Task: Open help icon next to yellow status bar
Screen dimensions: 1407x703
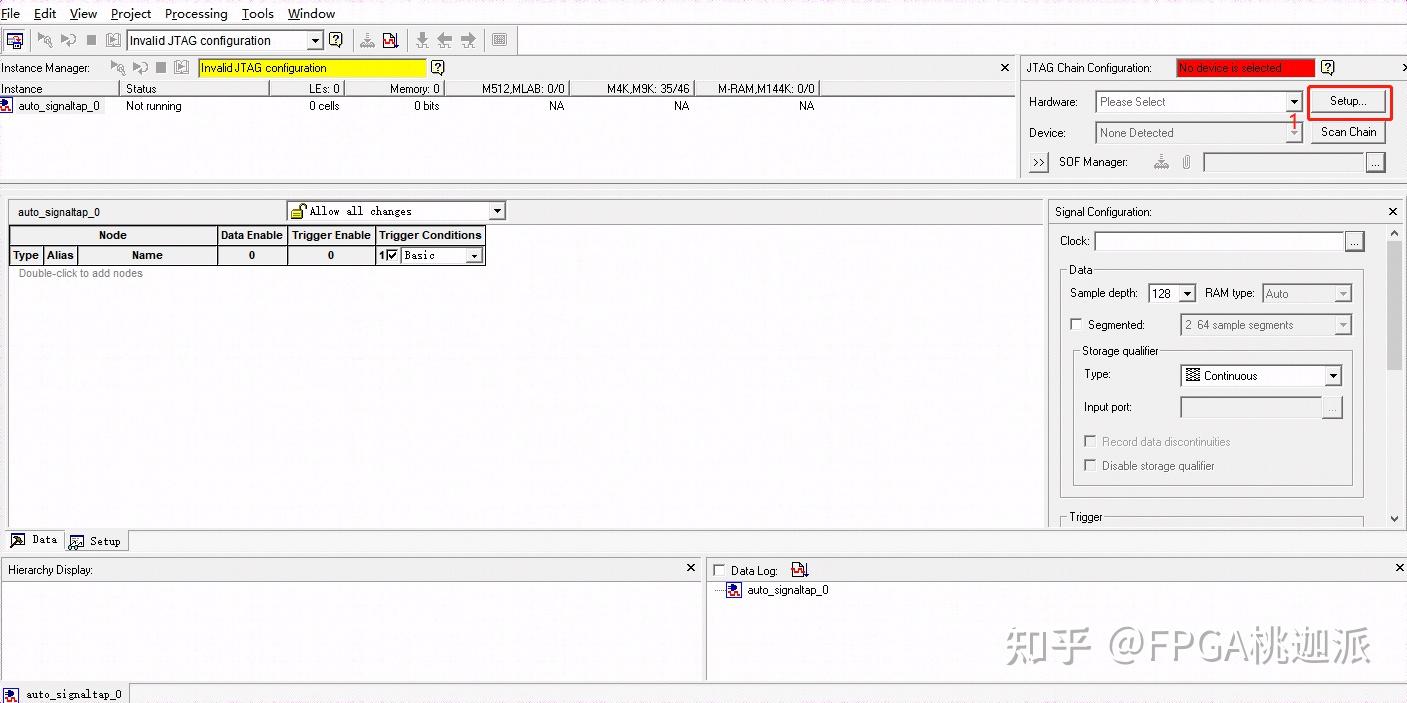Action: 437,68
